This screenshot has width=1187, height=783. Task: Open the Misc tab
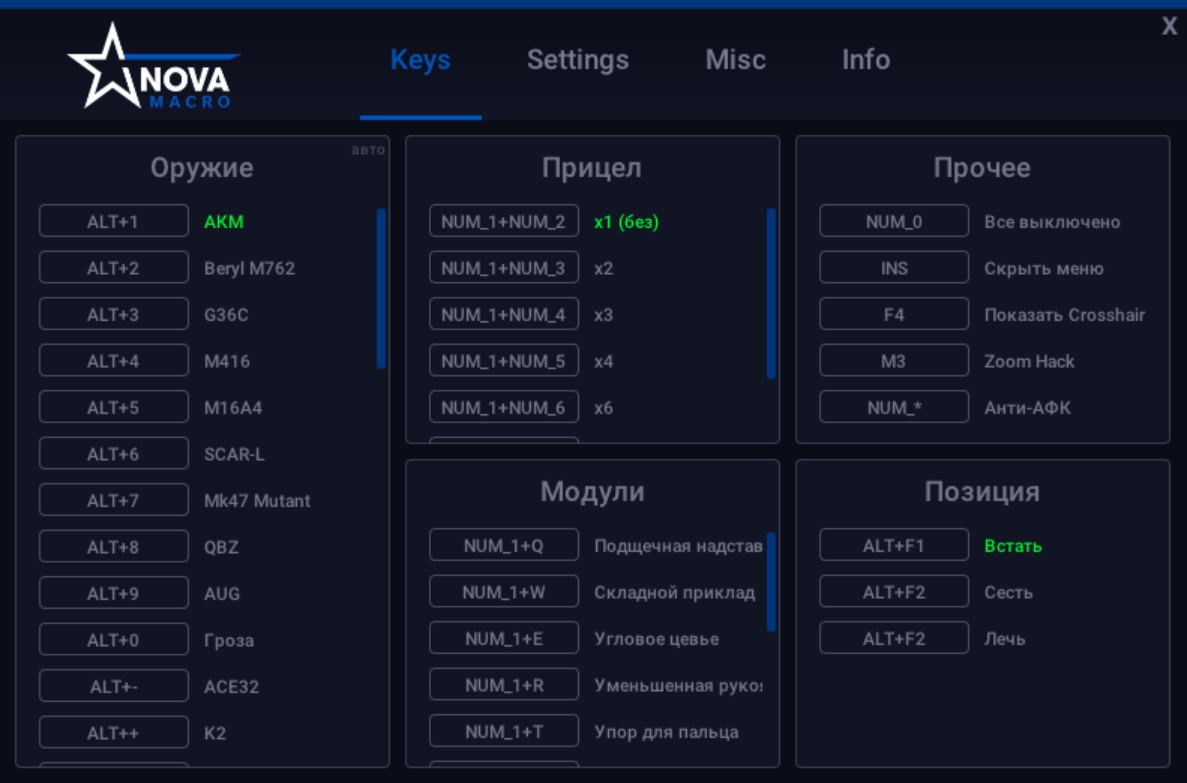[x=734, y=60]
